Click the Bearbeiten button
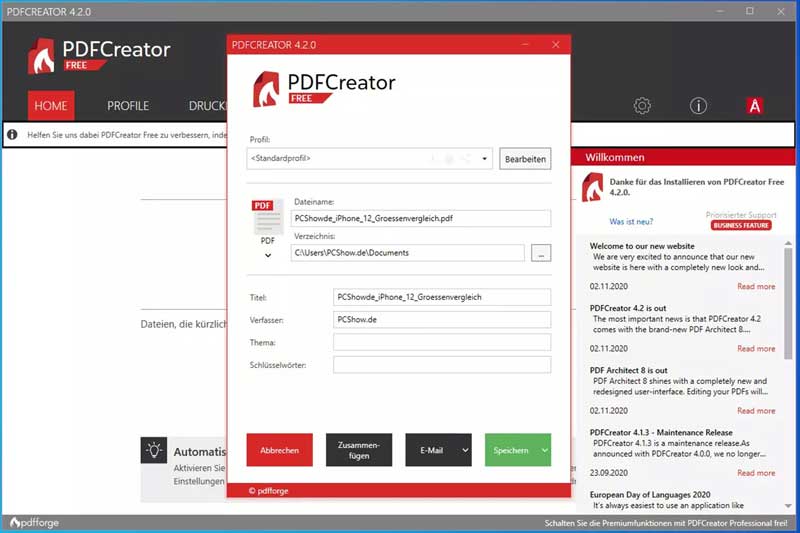 pyautogui.click(x=525, y=159)
